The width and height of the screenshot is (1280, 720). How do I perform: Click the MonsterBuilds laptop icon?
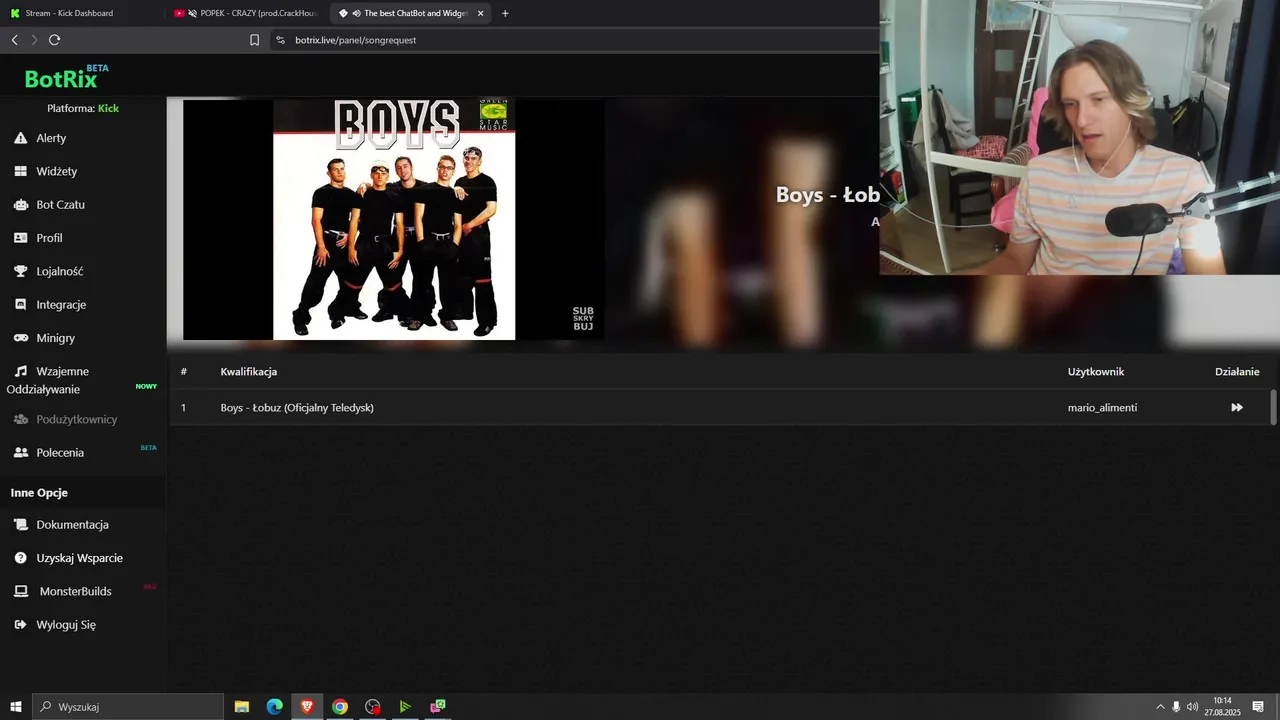(20, 591)
